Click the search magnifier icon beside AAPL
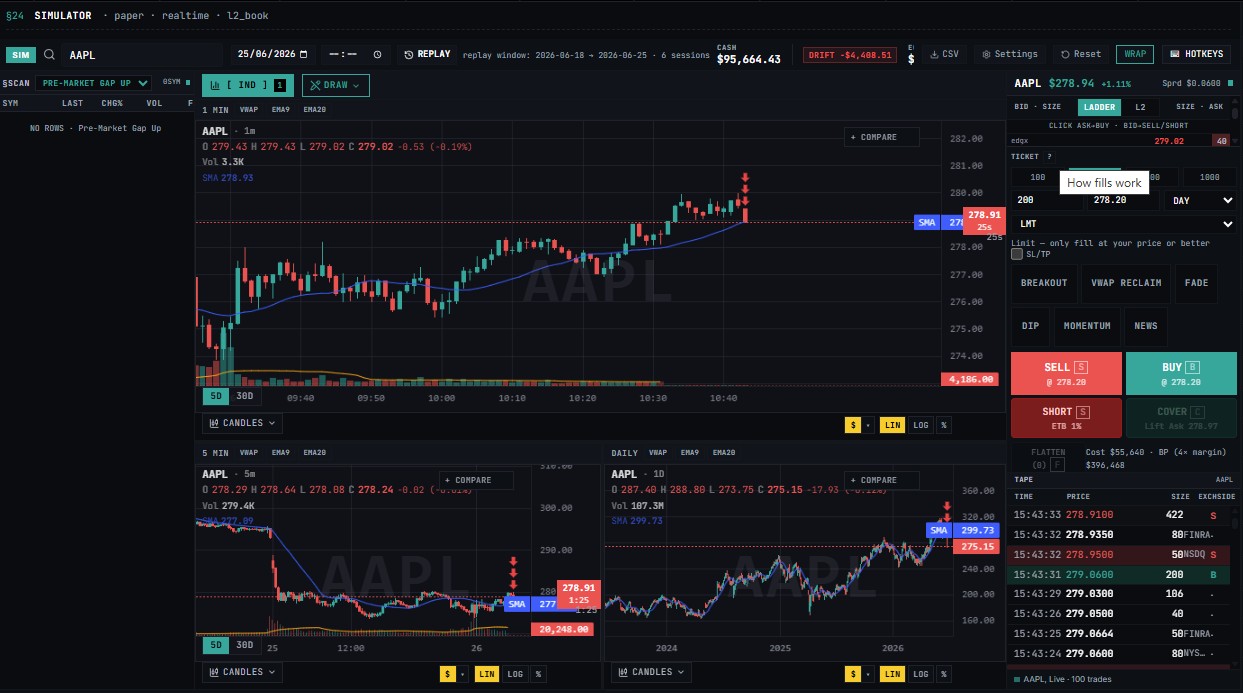 (49, 54)
